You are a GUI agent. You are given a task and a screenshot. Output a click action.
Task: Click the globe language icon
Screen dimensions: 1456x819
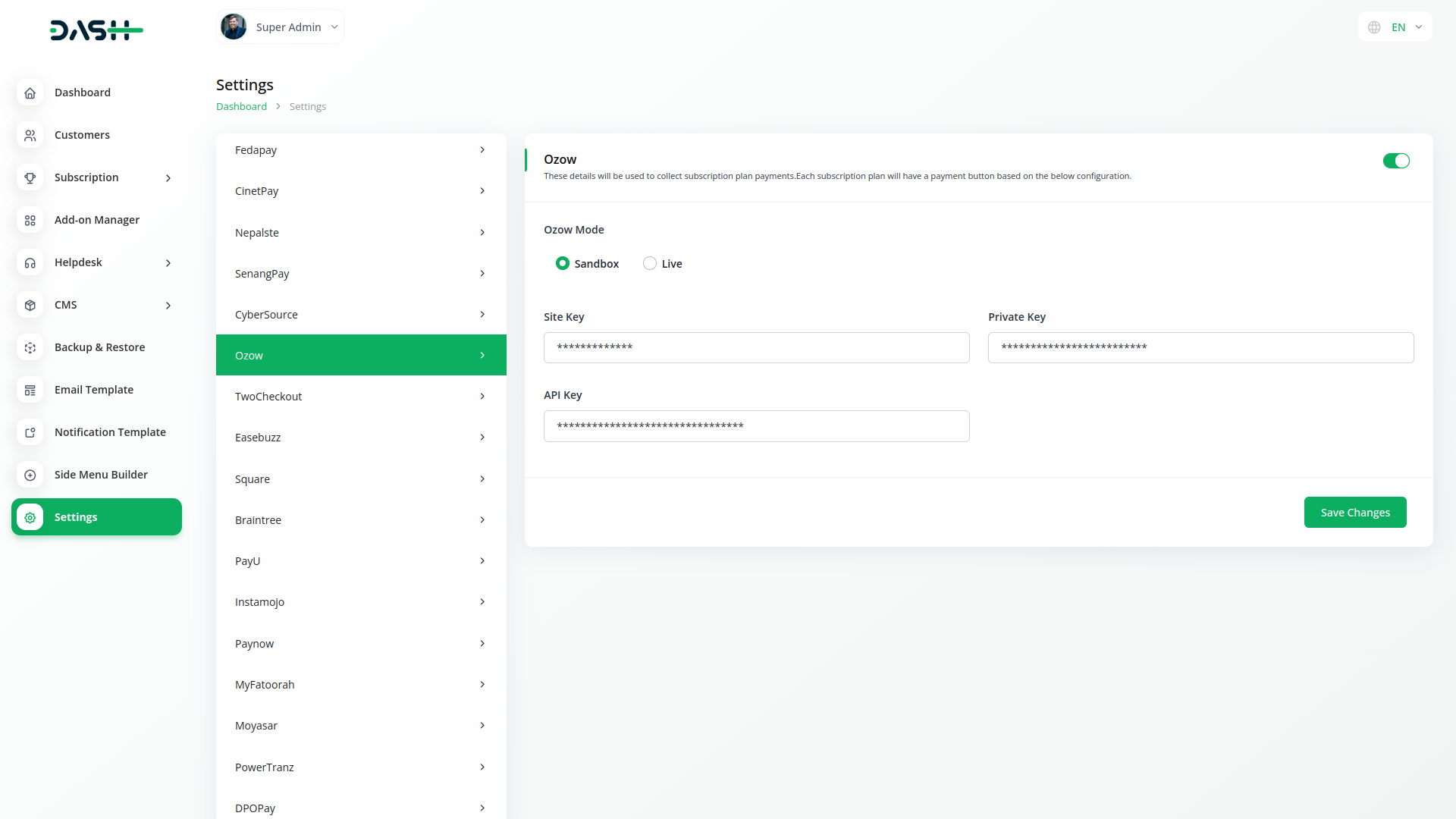(1374, 27)
